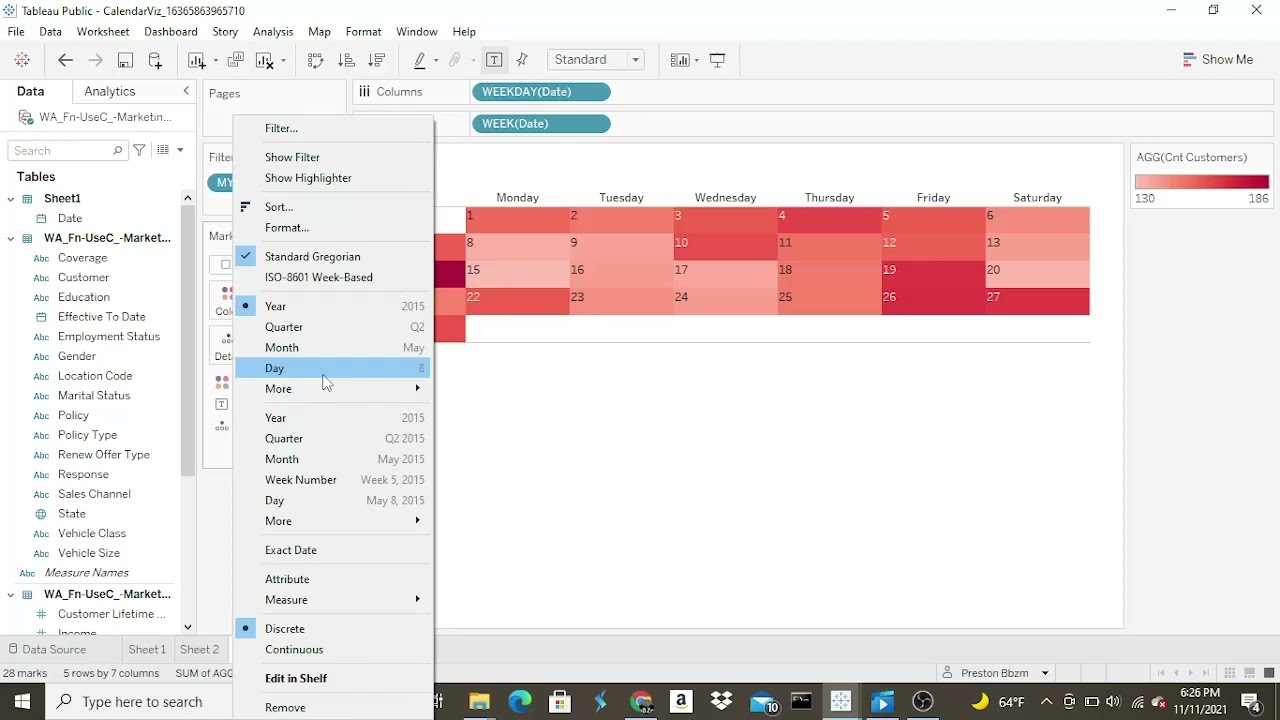Click the Duplicate sheet icon
Image resolution: width=1280 pixels, height=720 pixels.
coord(236,60)
